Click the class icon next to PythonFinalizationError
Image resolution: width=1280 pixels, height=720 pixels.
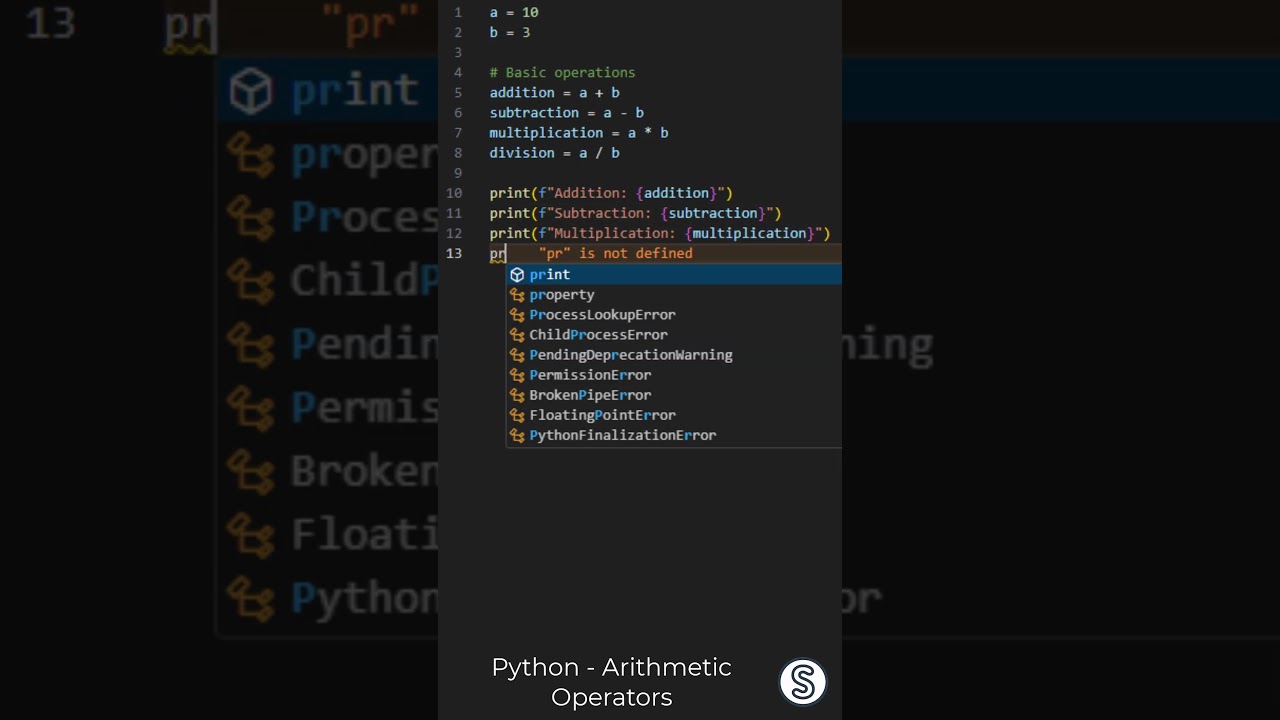(x=517, y=434)
